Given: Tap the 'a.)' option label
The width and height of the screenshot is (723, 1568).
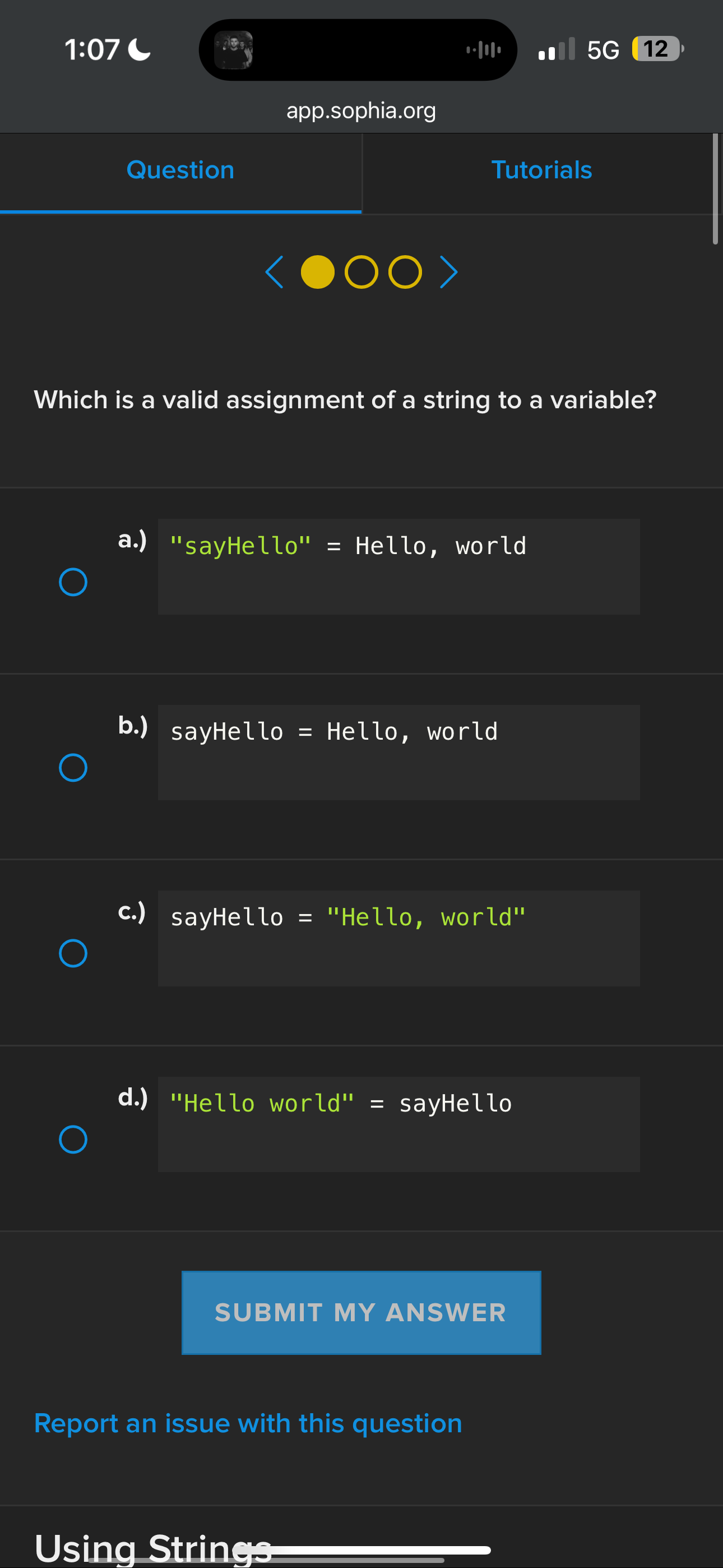Looking at the screenshot, I should [x=133, y=540].
